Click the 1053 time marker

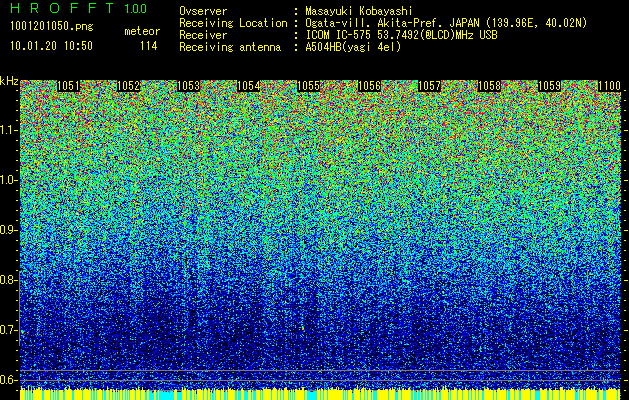[x=189, y=86]
